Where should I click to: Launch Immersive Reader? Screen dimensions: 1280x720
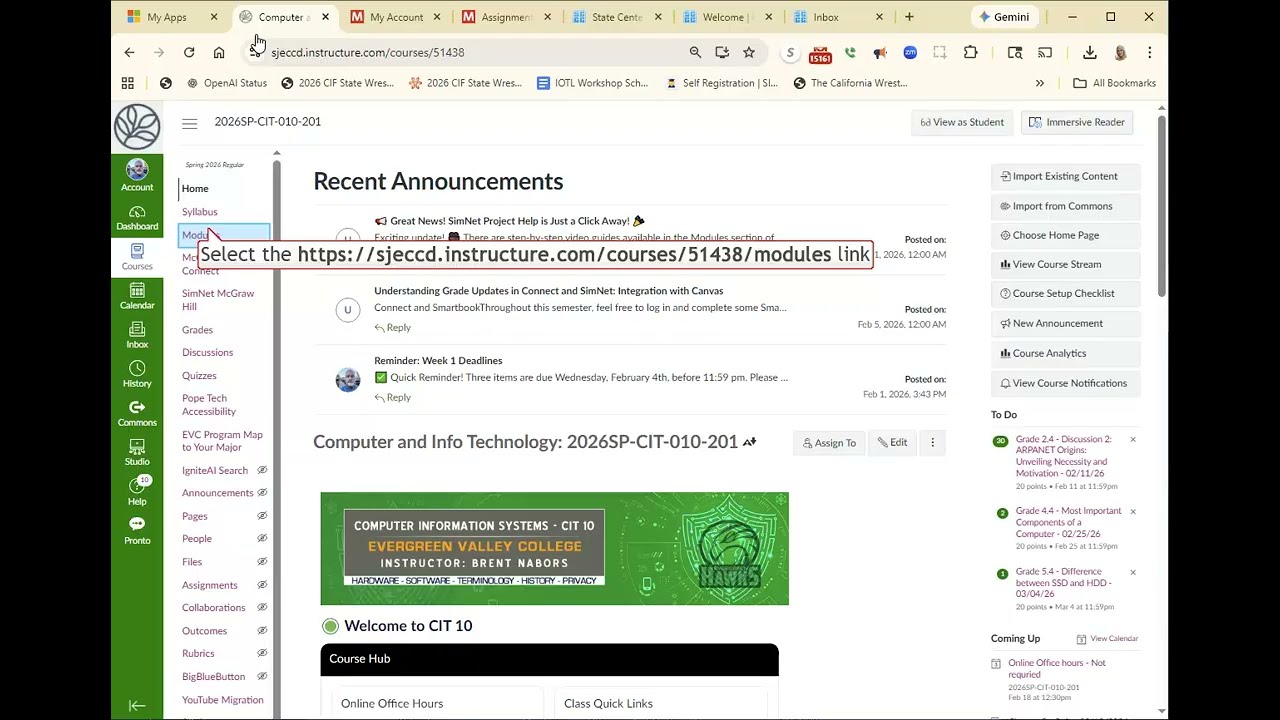(1076, 122)
